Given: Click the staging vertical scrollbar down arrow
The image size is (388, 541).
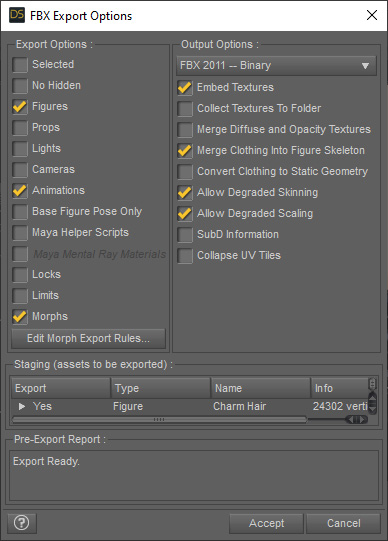Looking at the screenshot, I should [372, 409].
